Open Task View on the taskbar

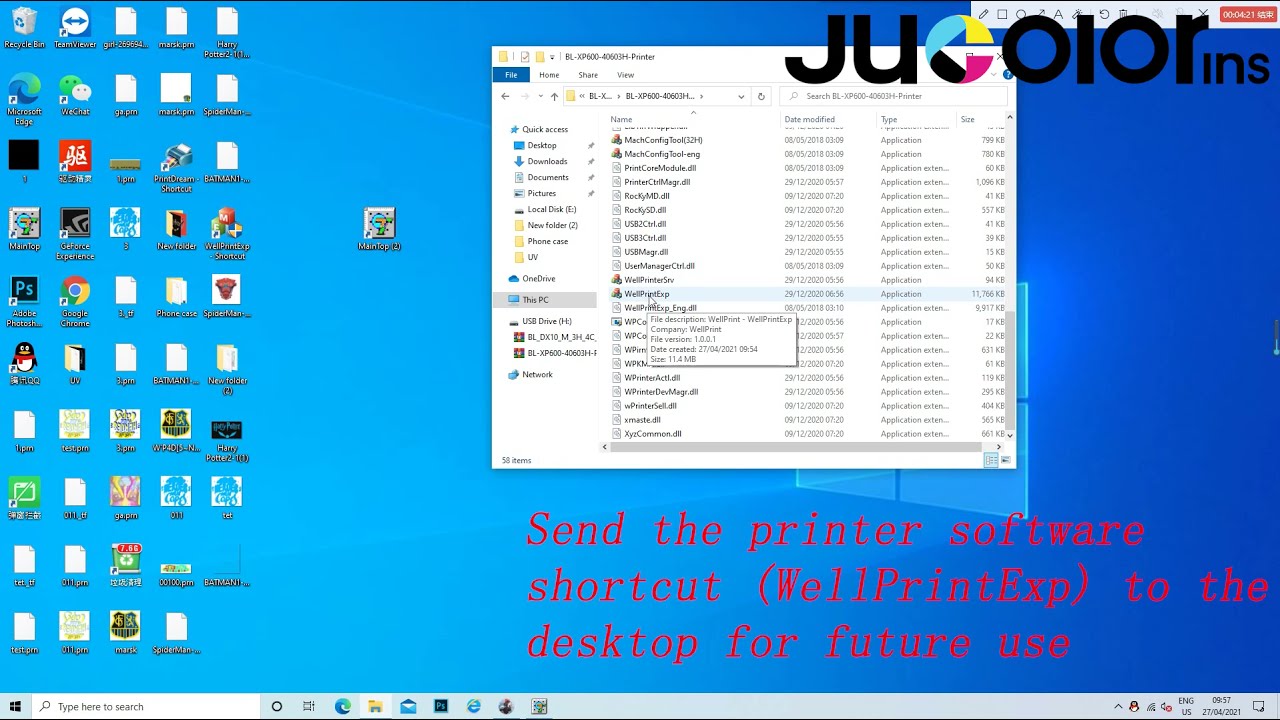pos(309,707)
